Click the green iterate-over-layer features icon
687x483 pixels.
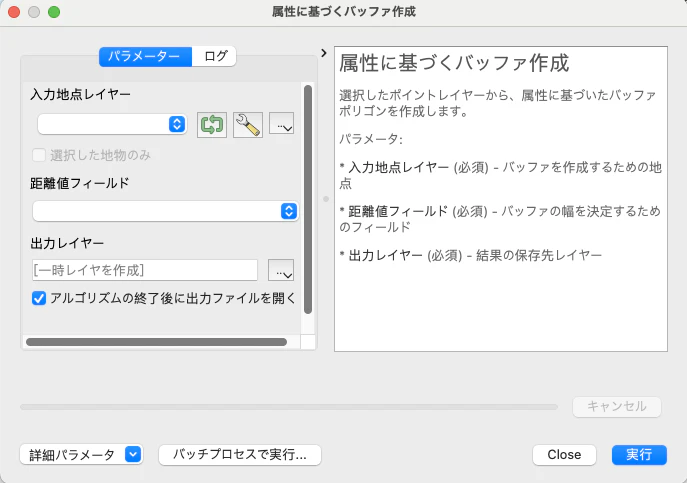[x=212, y=125]
